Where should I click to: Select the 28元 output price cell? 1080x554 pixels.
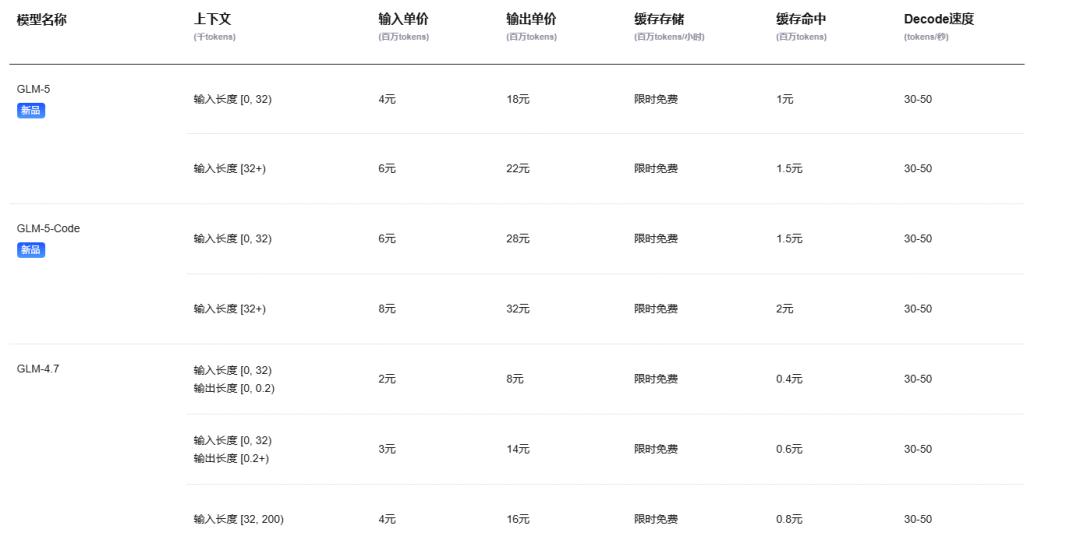[x=518, y=239]
